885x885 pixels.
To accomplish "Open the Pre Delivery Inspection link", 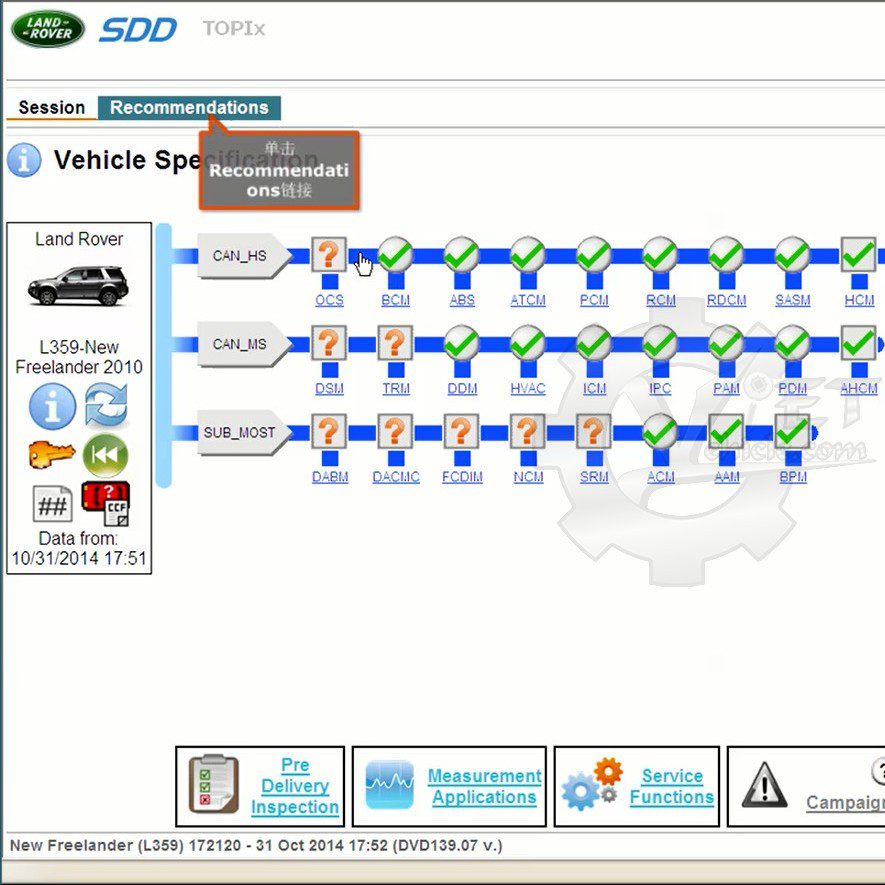I will click(295, 786).
